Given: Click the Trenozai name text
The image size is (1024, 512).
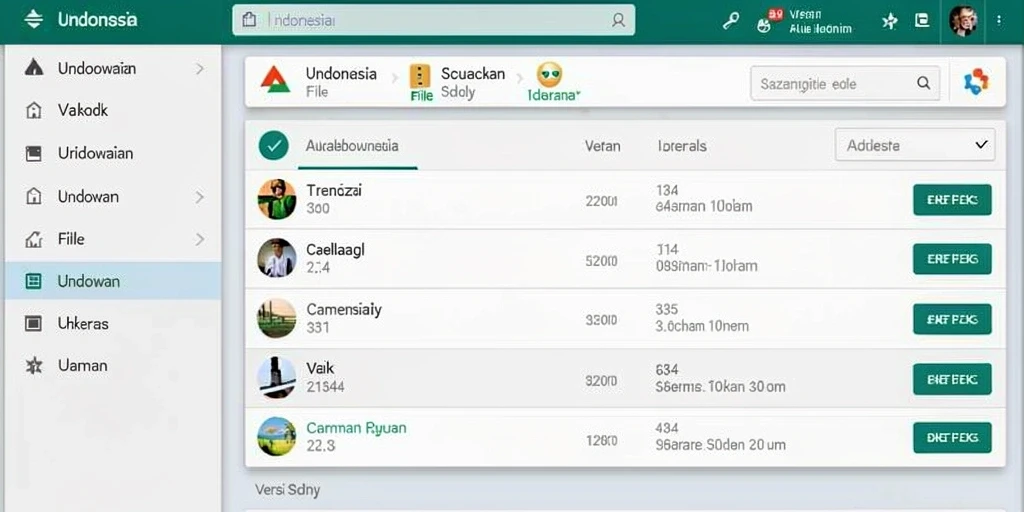Looking at the screenshot, I should click(x=334, y=191).
